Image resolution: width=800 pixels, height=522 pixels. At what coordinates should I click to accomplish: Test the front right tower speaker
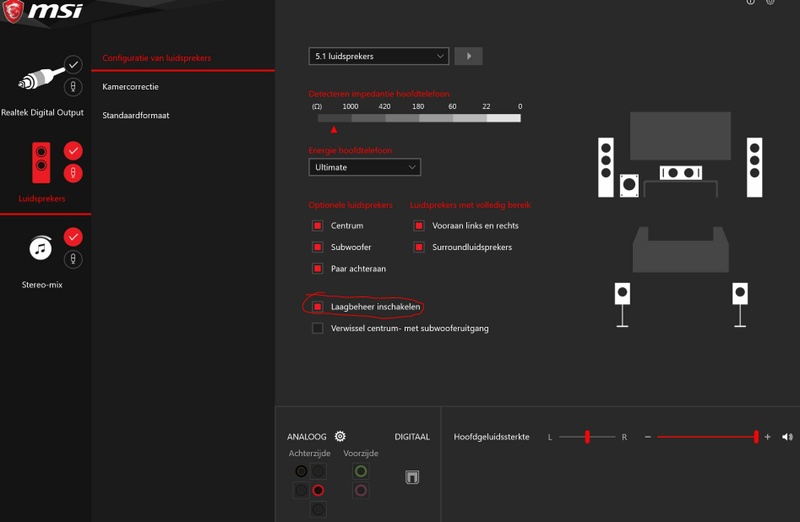coord(754,167)
